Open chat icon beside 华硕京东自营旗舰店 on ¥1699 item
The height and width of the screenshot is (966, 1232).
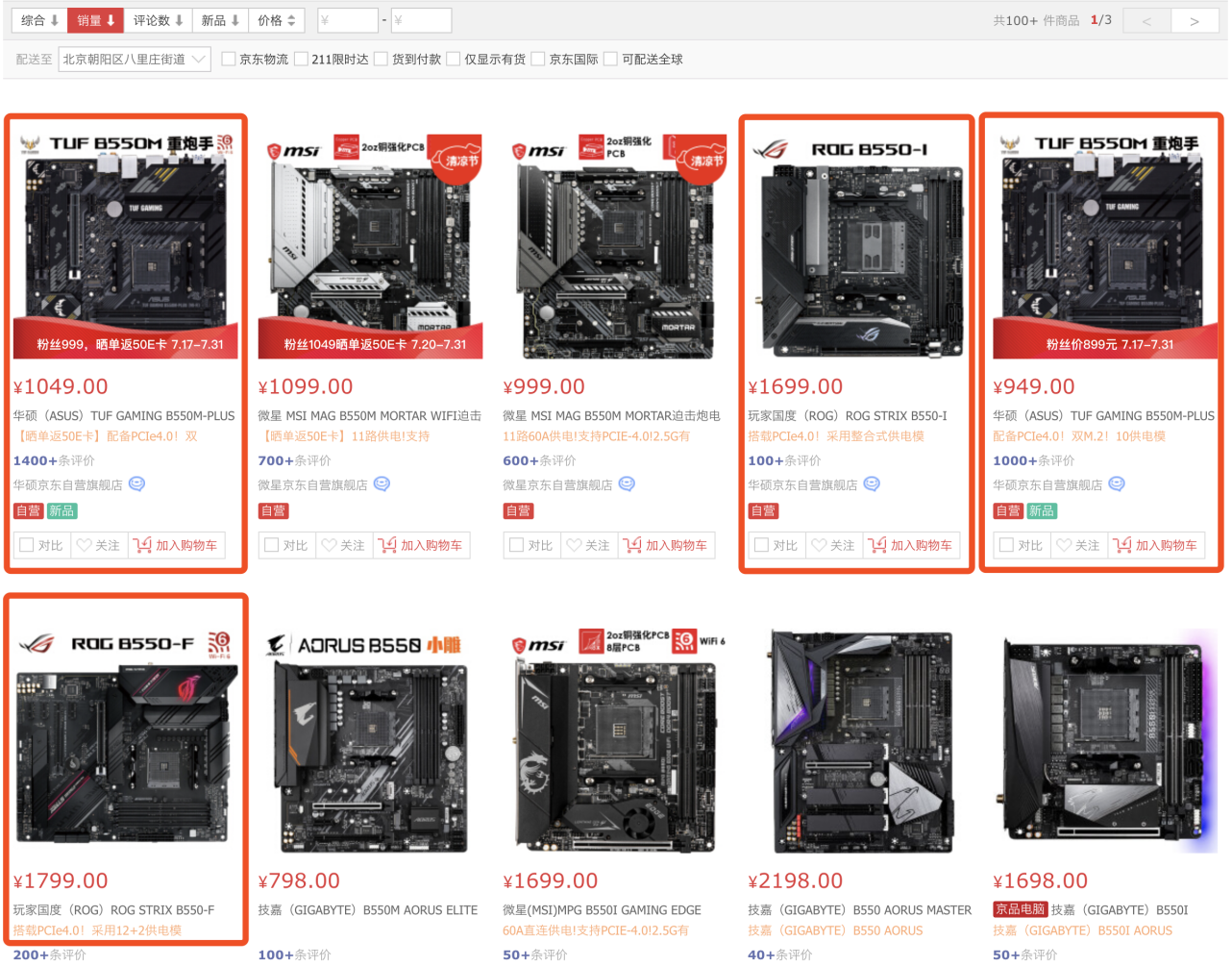872,484
